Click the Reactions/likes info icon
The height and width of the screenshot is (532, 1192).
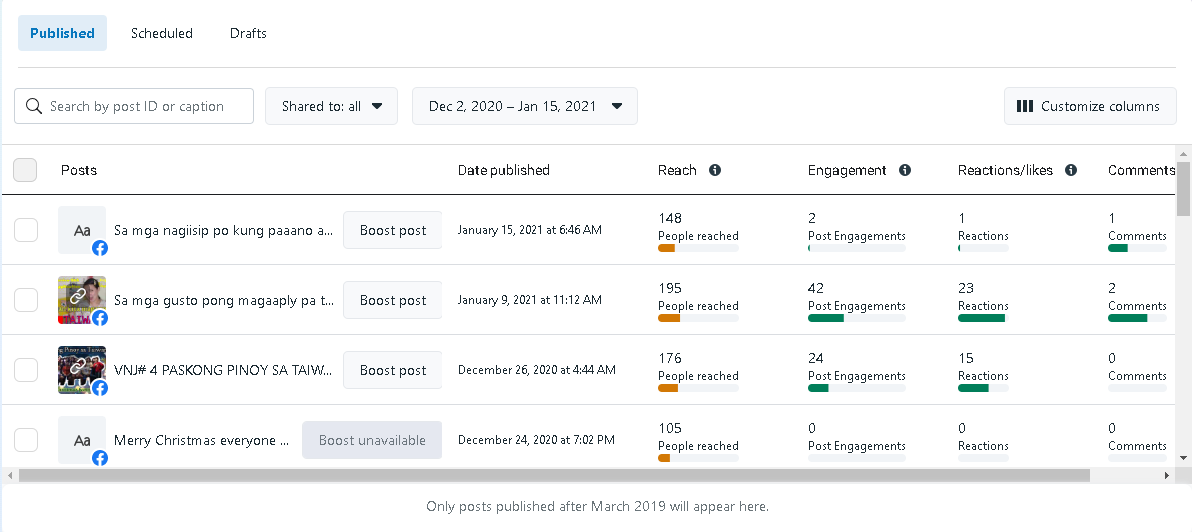click(x=1071, y=170)
